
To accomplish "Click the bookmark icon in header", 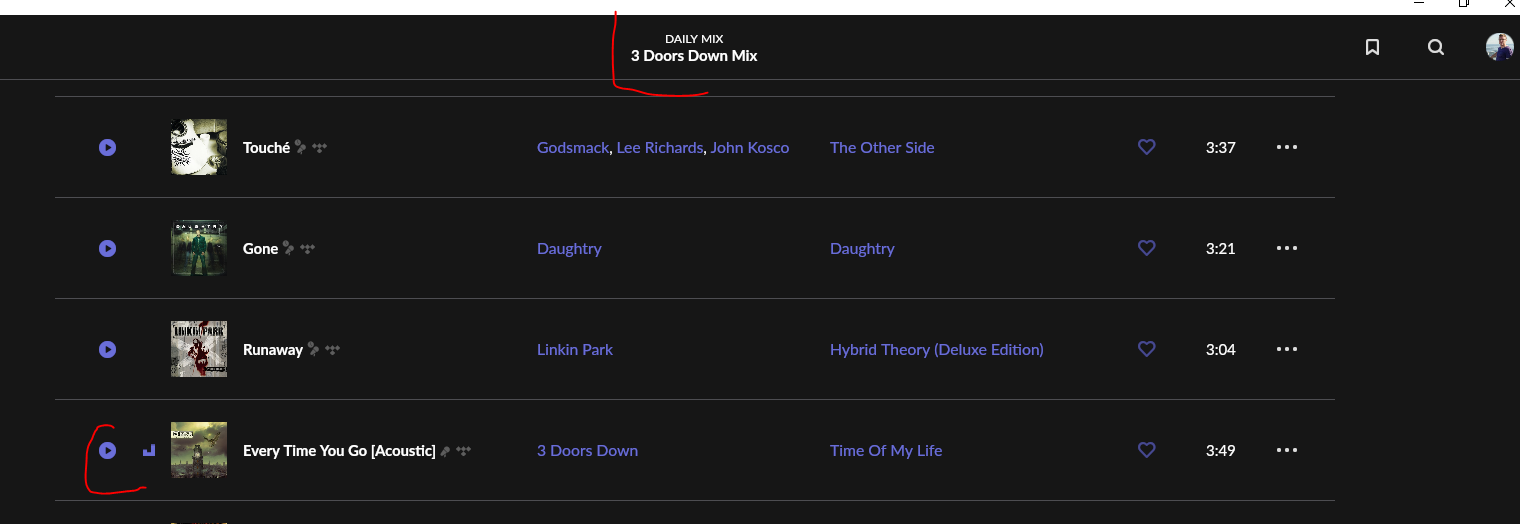I will click(x=1372, y=47).
